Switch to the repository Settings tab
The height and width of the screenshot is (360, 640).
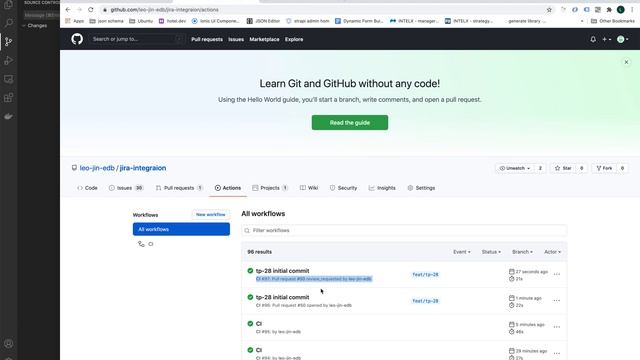pos(421,188)
